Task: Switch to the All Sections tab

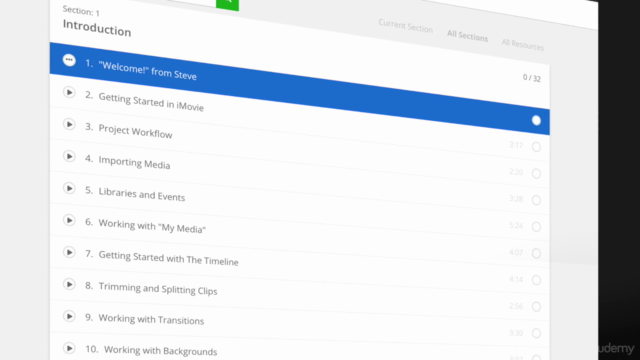Action: [467, 36]
